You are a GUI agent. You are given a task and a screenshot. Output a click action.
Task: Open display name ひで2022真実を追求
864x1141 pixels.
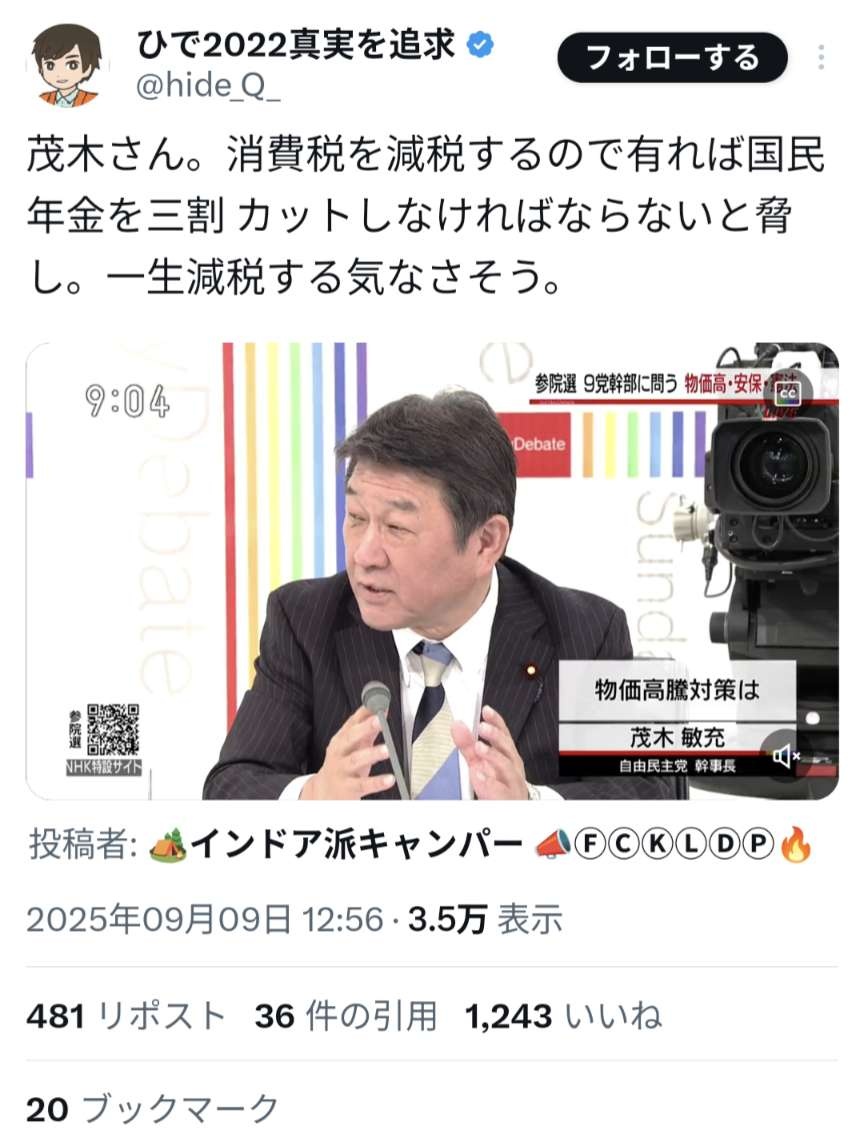click(296, 46)
